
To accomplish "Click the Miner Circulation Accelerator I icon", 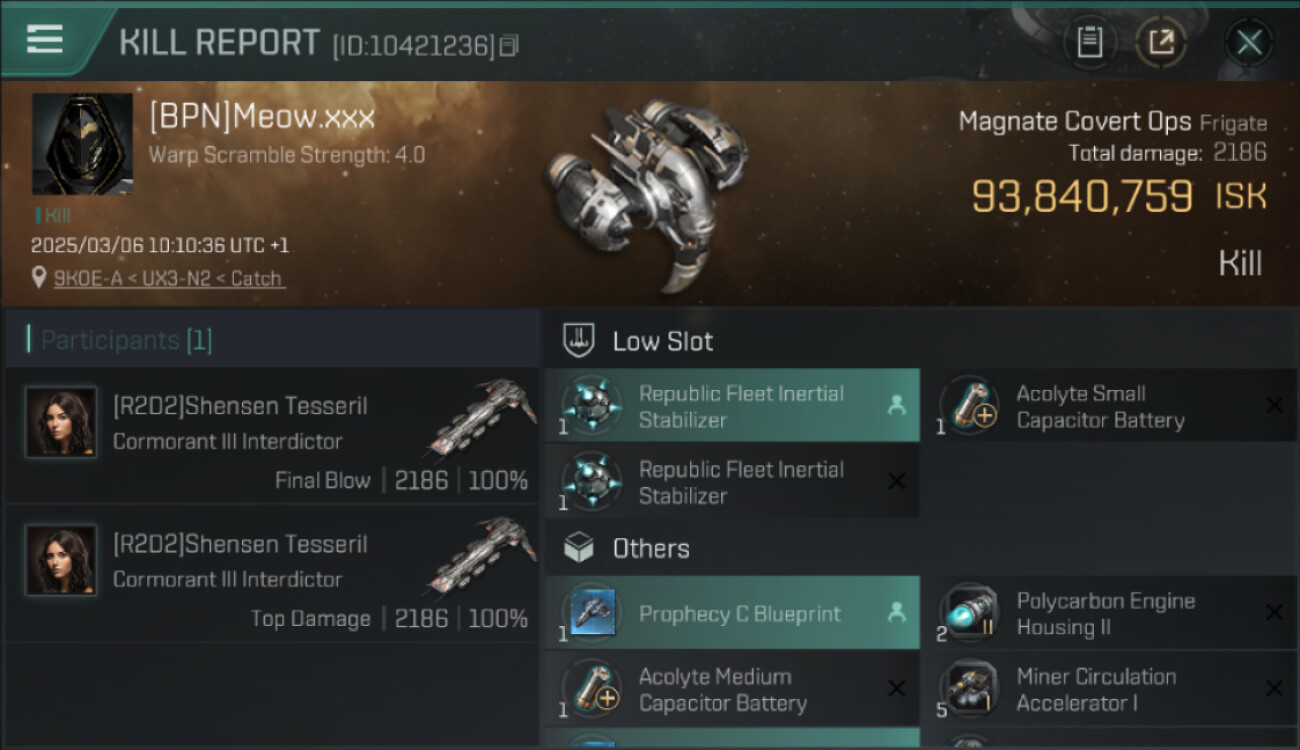I will click(969, 689).
